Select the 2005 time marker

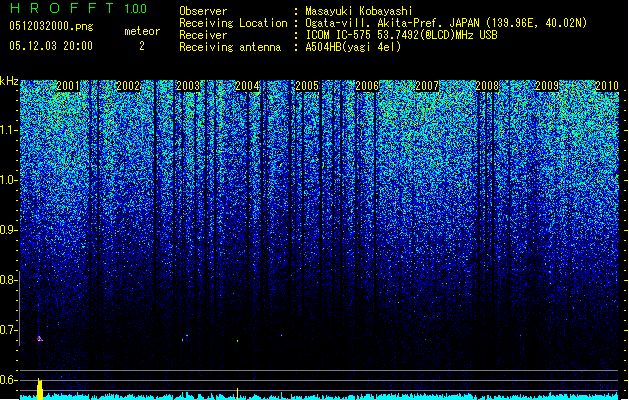307,86
